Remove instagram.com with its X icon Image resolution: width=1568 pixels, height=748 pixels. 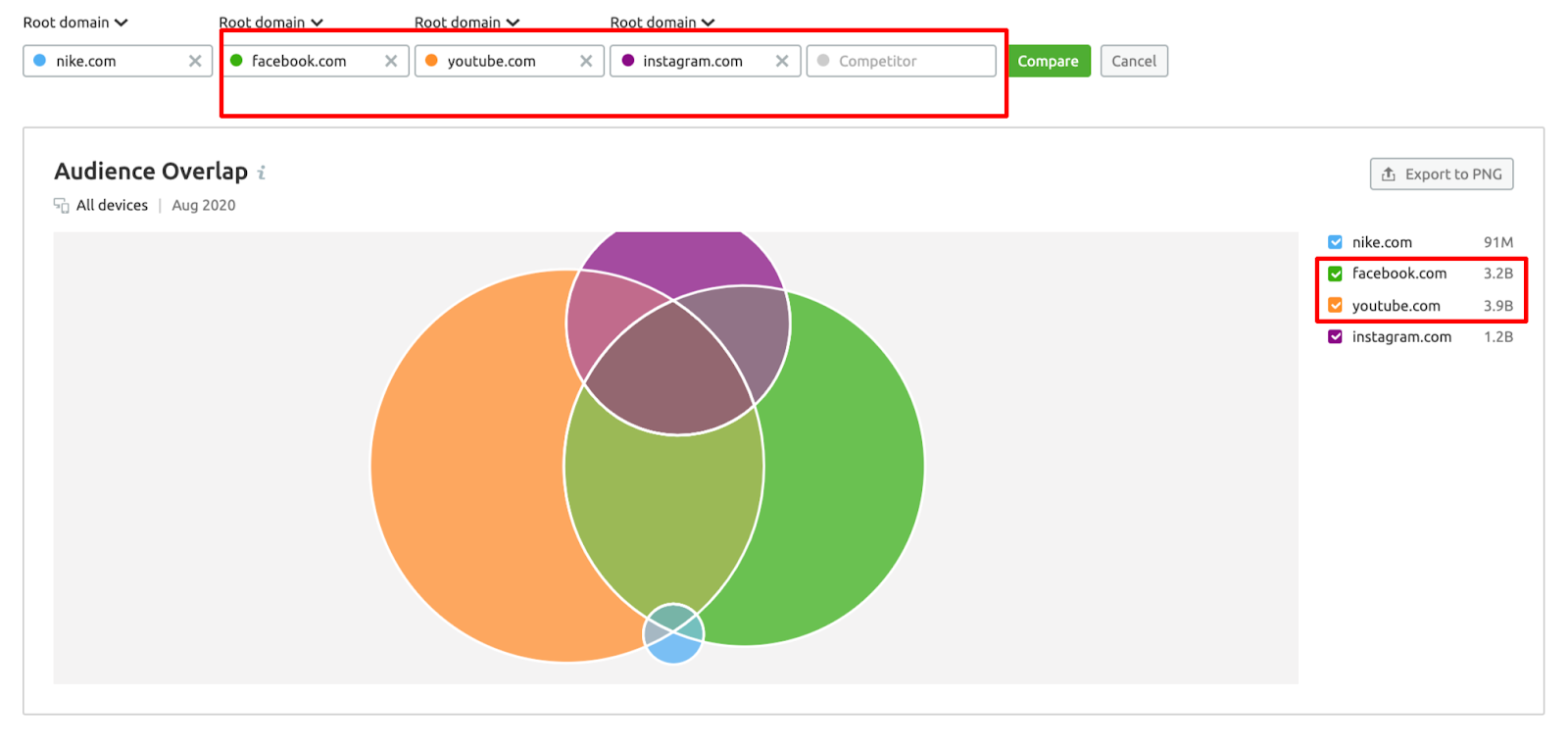[x=782, y=61]
